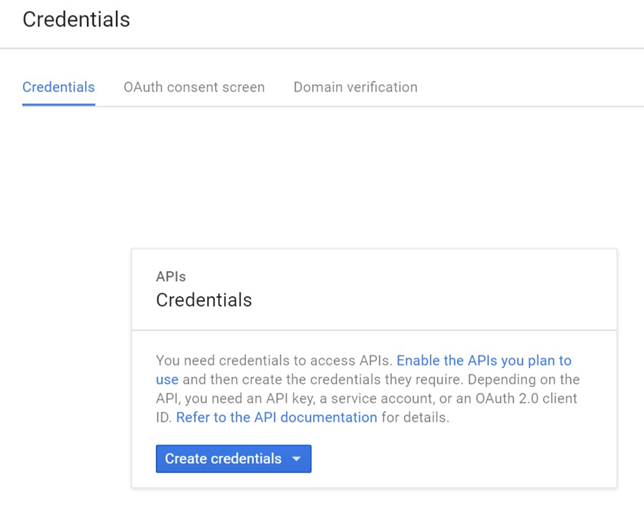Click the Credentials heading inside the card
Image resolution: width=644 pixels, height=513 pixels.
[204, 300]
